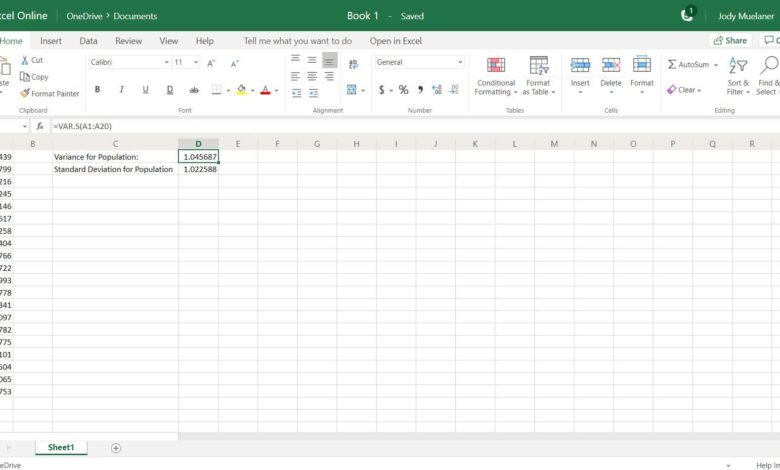The image size is (780, 470).
Task: Apply Percent Style format
Action: pos(403,90)
